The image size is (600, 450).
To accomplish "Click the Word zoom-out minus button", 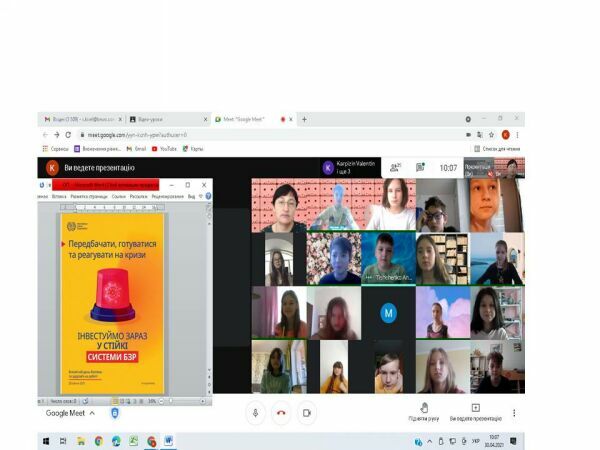I will [161, 401].
